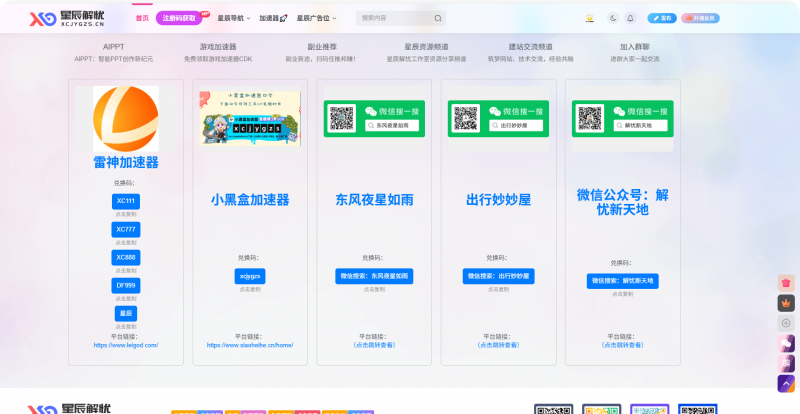Image resolution: width=800 pixels, height=414 pixels.
Task: Open the www.leigod.com platform link
Action: point(126,345)
